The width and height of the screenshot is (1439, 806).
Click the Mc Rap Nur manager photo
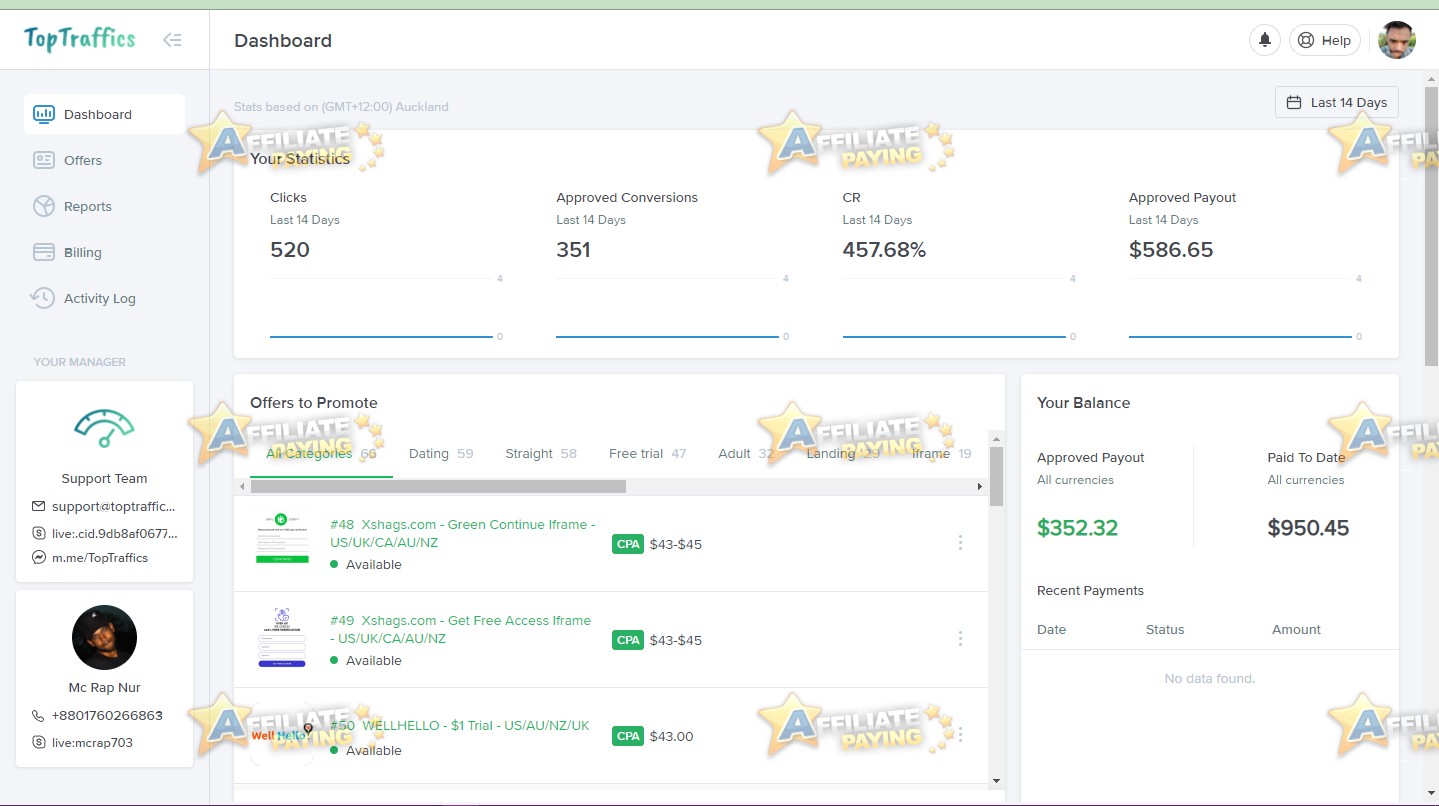click(x=104, y=637)
